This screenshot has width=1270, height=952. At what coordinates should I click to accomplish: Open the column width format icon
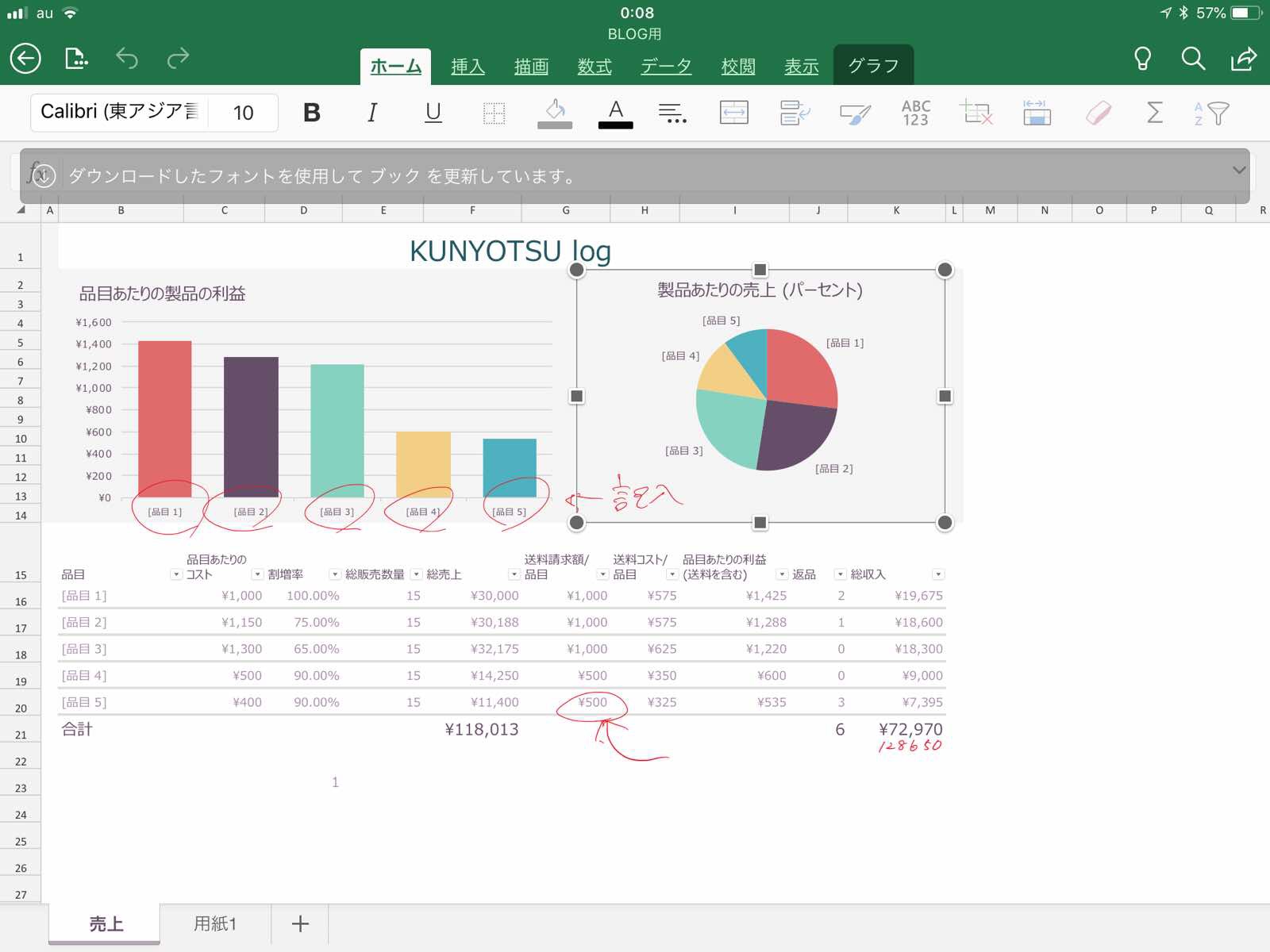[1037, 113]
